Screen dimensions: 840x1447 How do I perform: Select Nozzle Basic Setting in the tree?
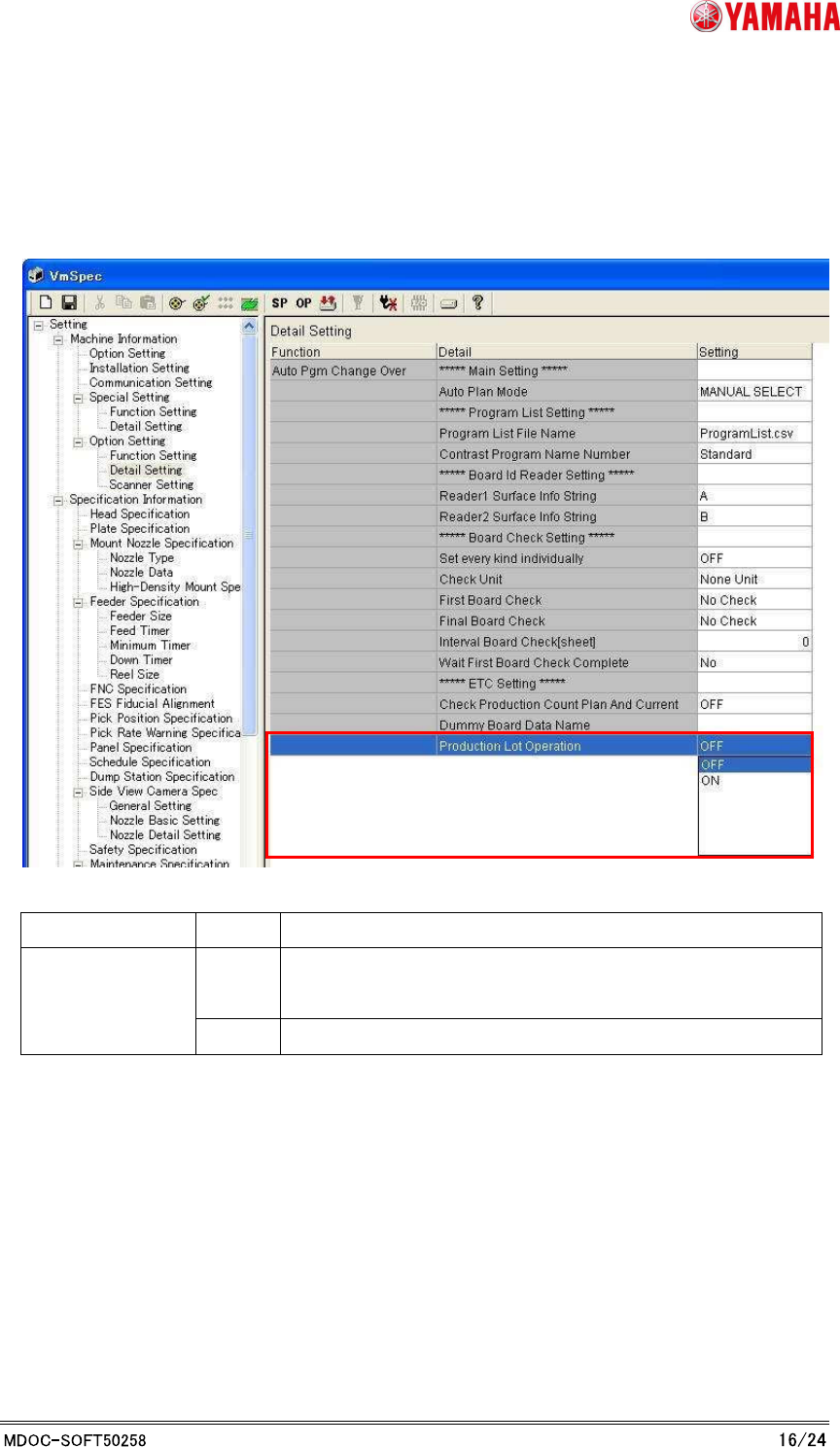click(x=165, y=821)
